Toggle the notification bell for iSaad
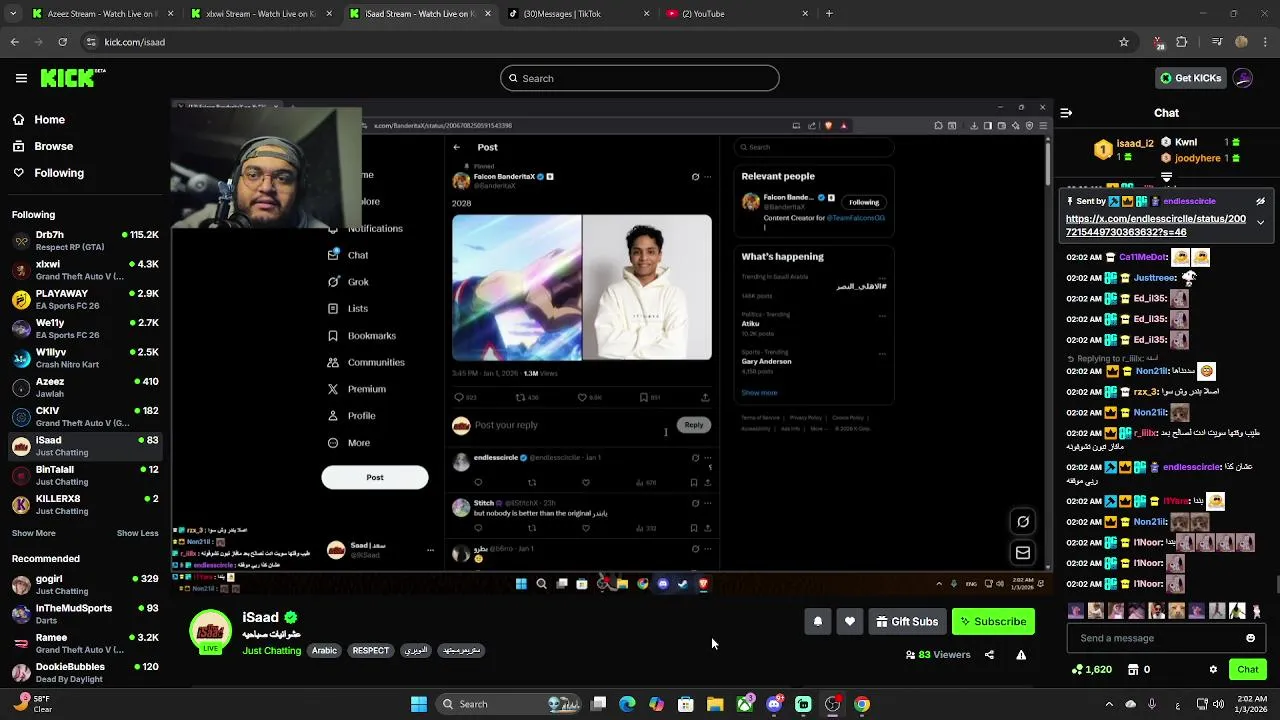The image size is (1280, 720). click(x=817, y=621)
